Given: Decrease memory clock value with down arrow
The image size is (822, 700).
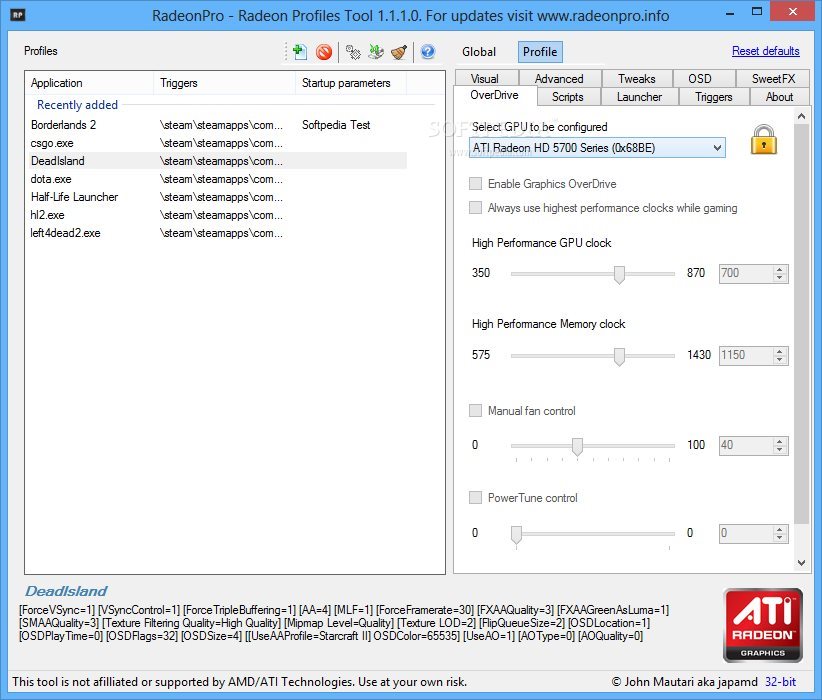Looking at the screenshot, I should (x=780, y=359).
